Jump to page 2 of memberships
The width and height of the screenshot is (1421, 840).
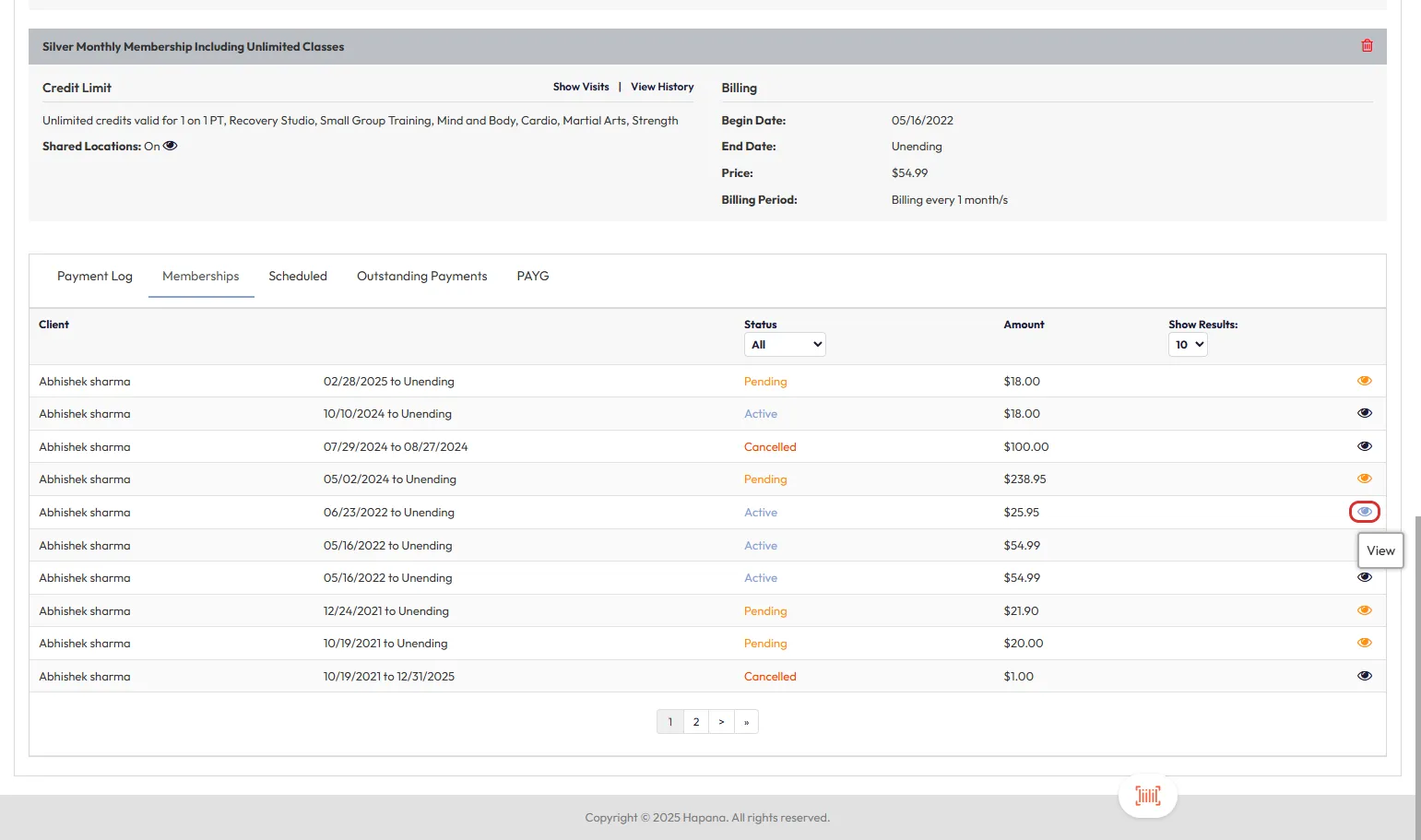pyautogui.click(x=696, y=722)
